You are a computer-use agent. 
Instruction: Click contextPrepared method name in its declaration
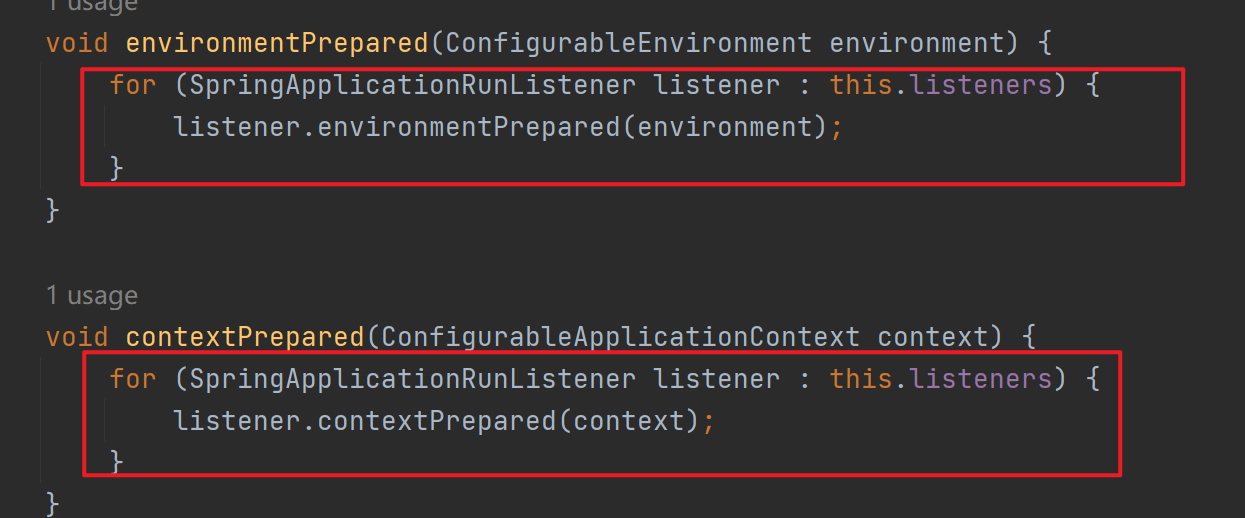[246, 337]
